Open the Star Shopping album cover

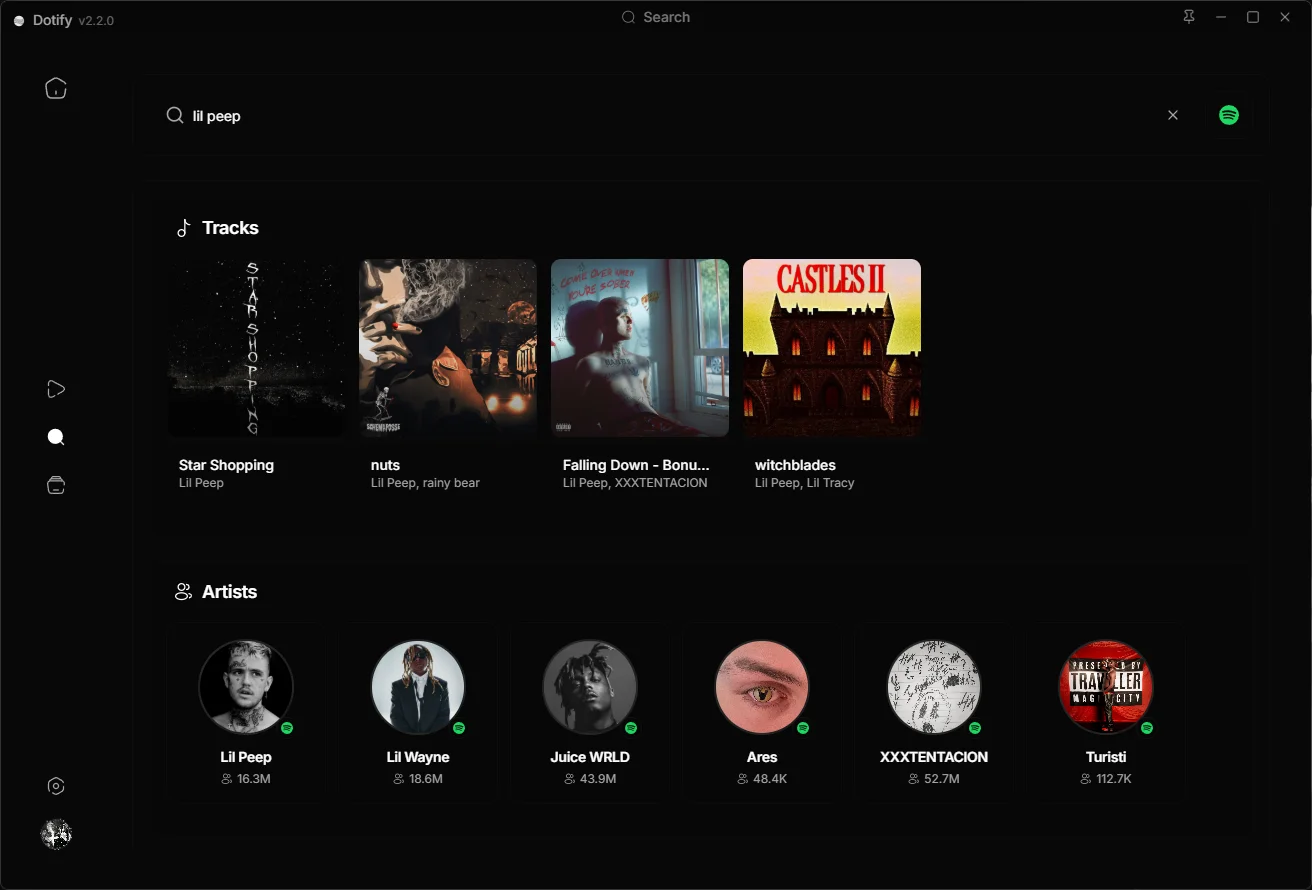click(257, 348)
